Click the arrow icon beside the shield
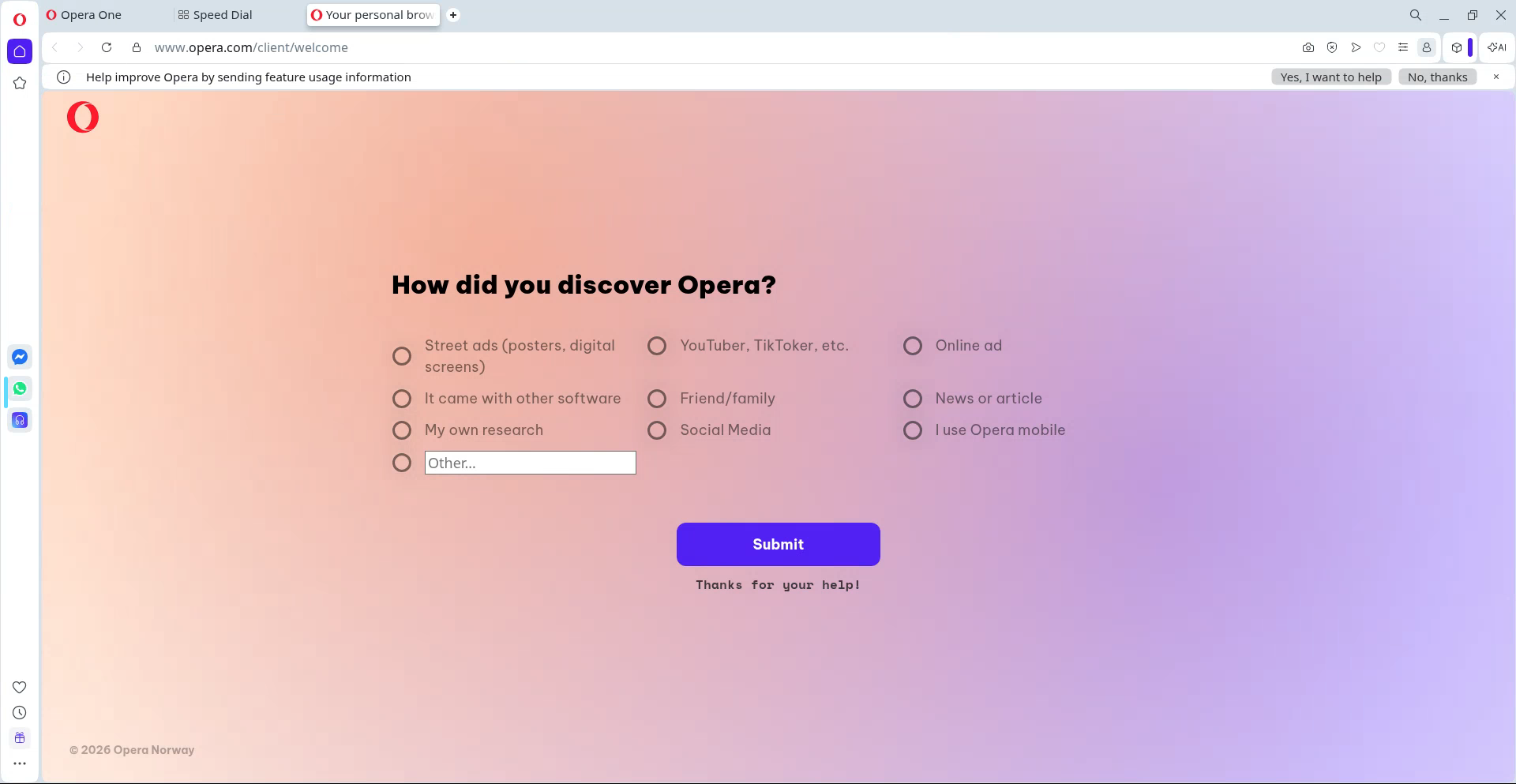The height and width of the screenshot is (784, 1516). (x=1356, y=47)
